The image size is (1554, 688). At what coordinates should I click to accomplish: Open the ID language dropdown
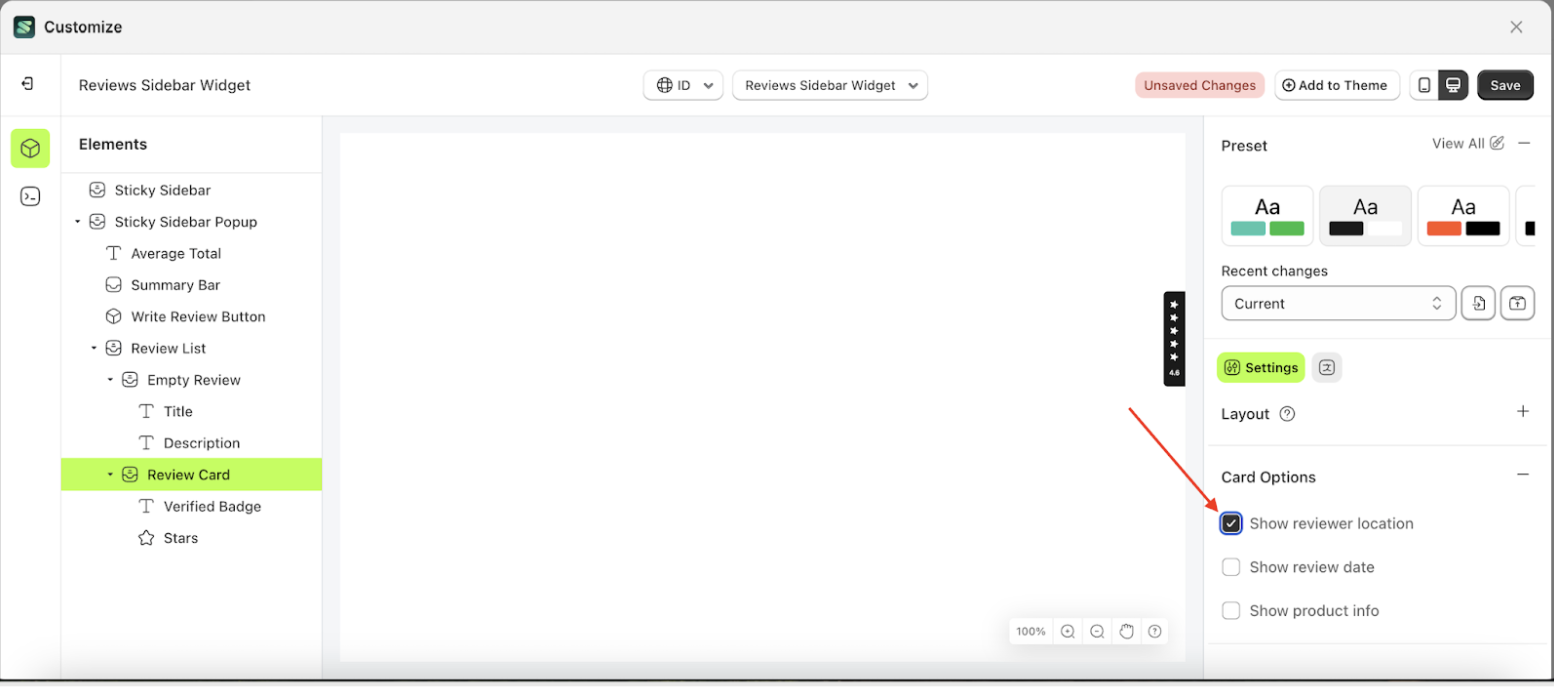(x=683, y=85)
